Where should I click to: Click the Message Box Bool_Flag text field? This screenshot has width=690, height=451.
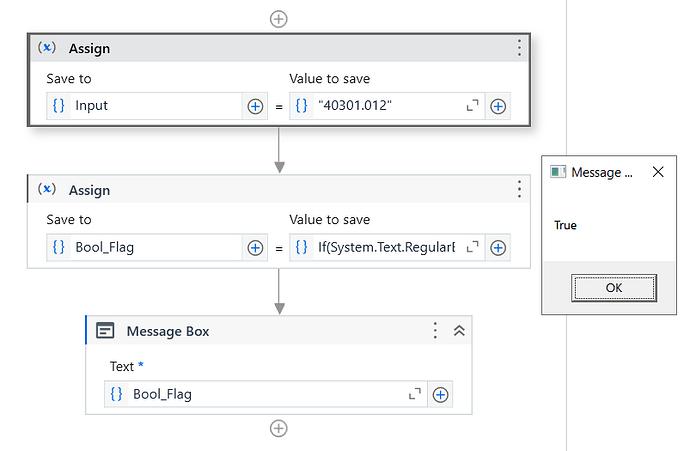[260, 395]
